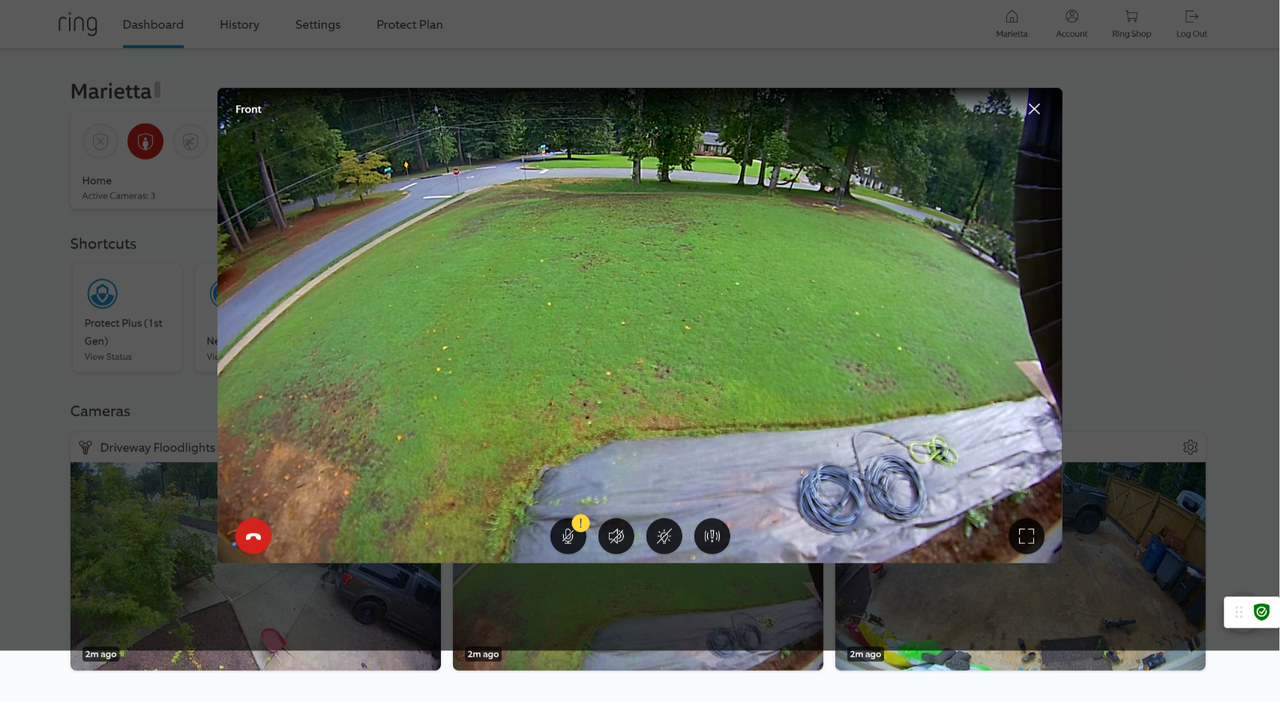Visit the Ring Shop

[x=1131, y=24]
